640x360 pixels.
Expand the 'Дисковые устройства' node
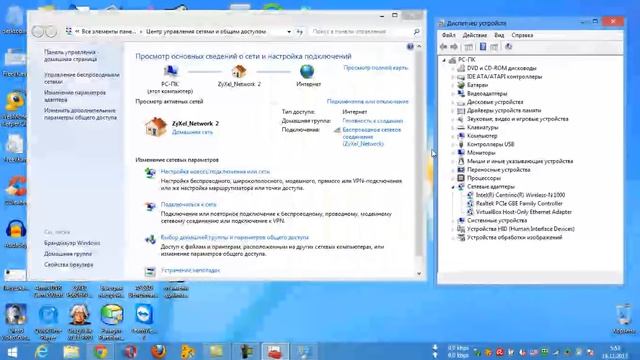[x=453, y=102]
